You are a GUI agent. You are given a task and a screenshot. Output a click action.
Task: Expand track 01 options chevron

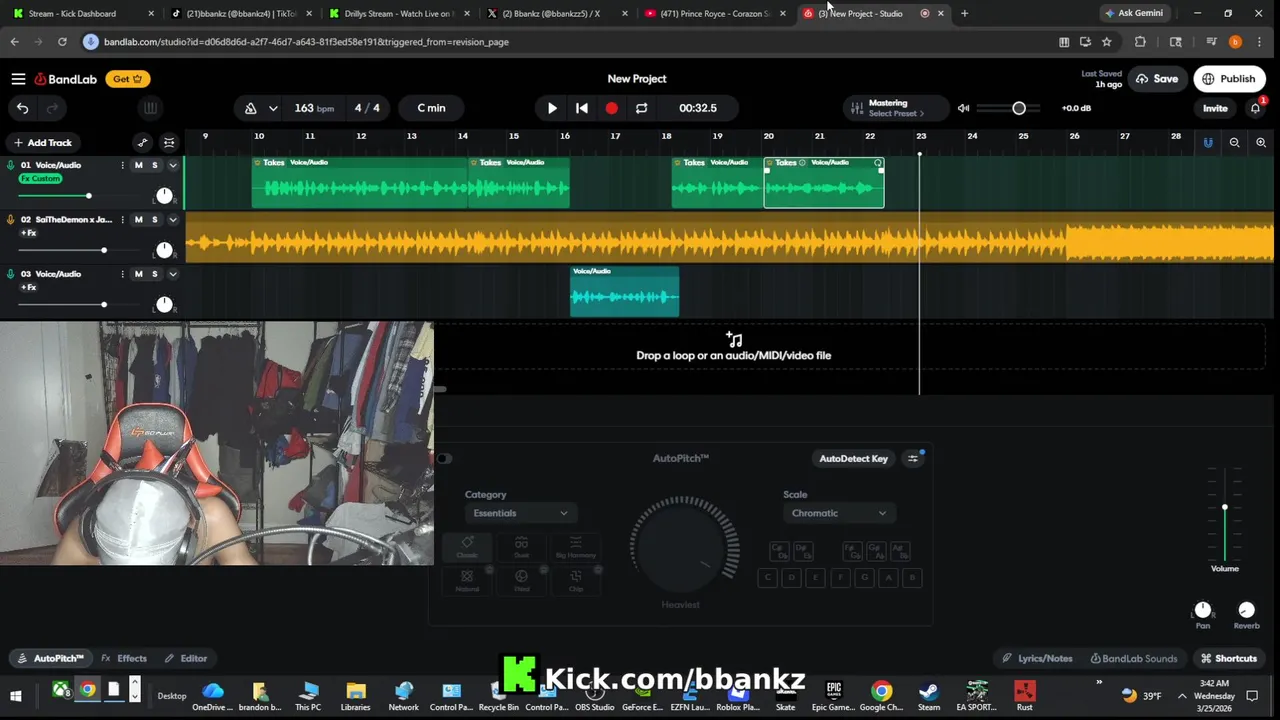click(172, 165)
